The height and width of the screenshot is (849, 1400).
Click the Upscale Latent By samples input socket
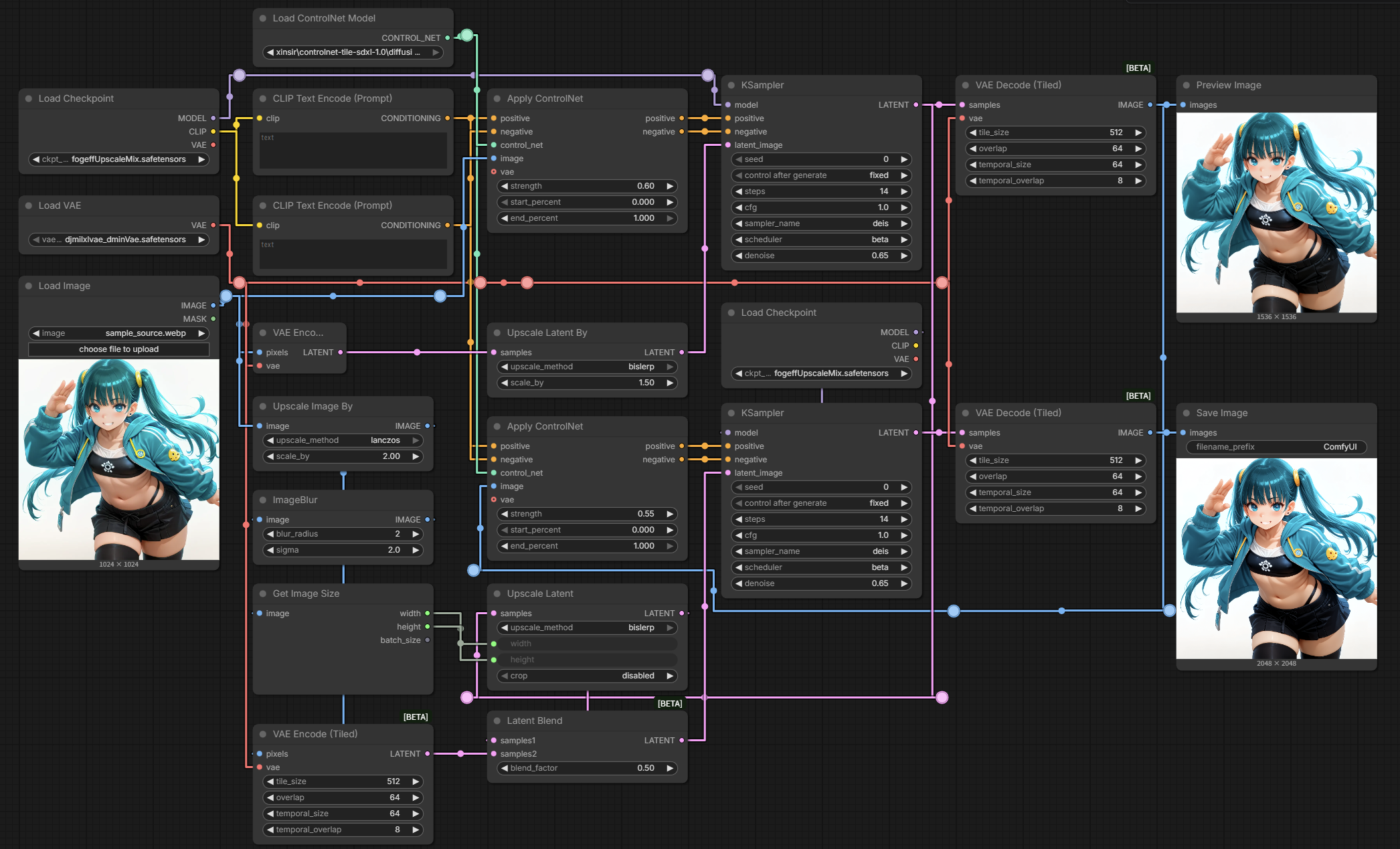click(x=494, y=353)
